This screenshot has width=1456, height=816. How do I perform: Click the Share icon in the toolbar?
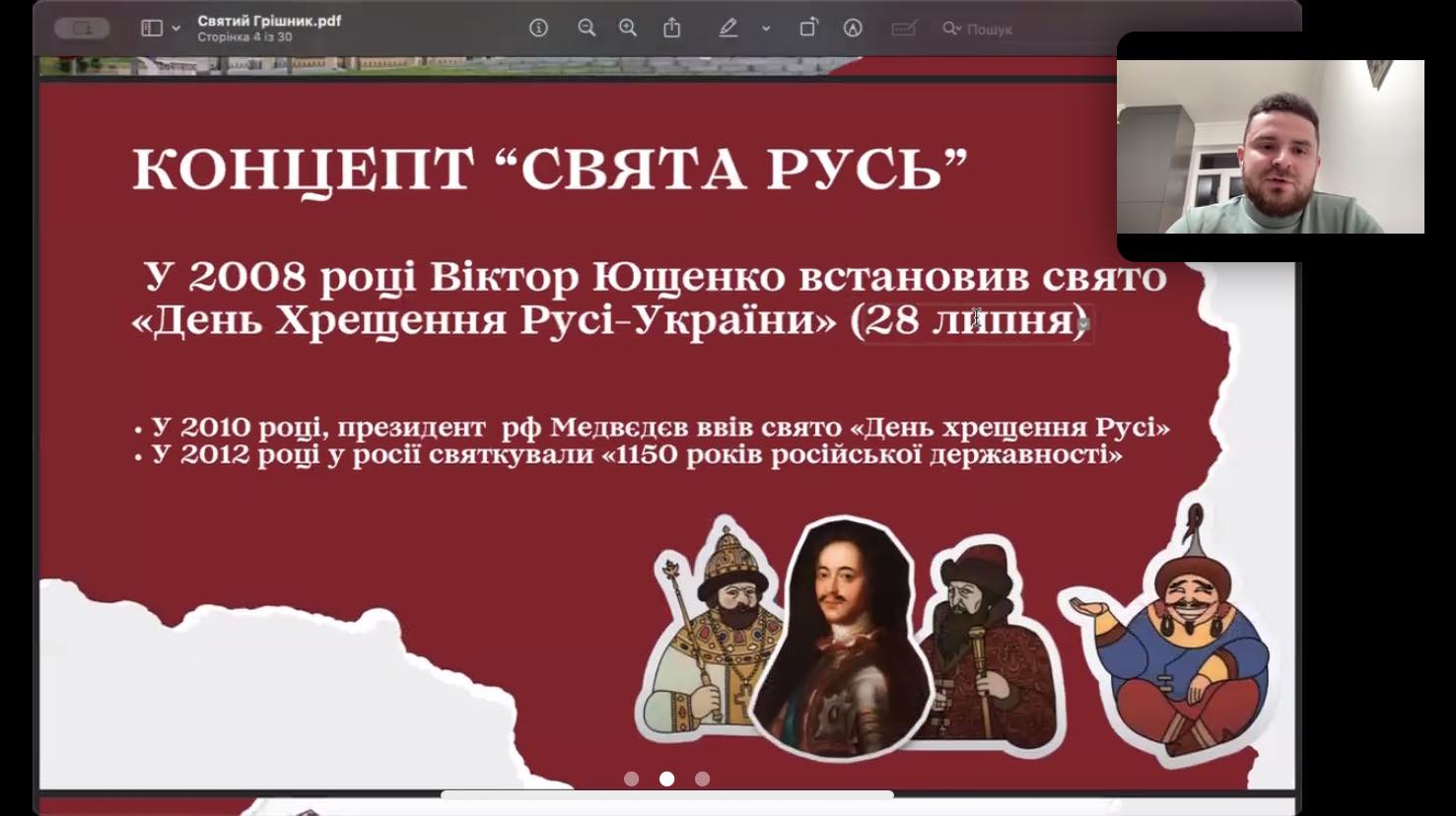[672, 29]
